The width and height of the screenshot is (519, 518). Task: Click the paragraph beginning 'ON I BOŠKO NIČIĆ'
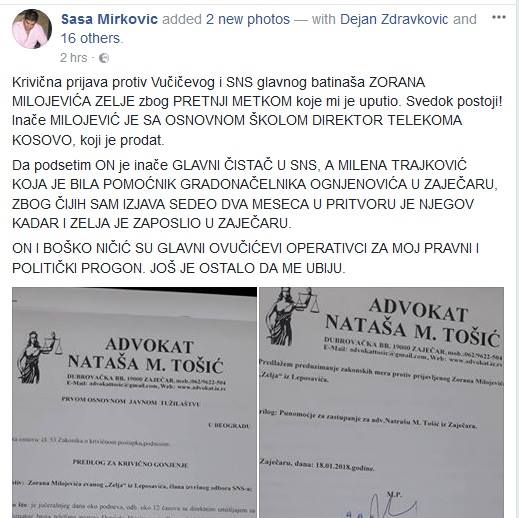click(x=246, y=258)
